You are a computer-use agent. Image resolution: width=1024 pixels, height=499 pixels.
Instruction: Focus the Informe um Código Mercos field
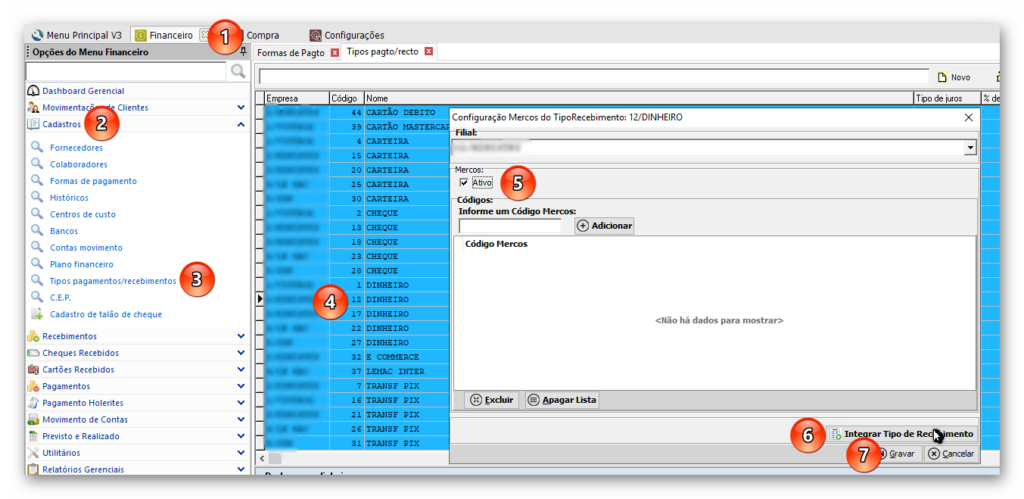(x=510, y=226)
